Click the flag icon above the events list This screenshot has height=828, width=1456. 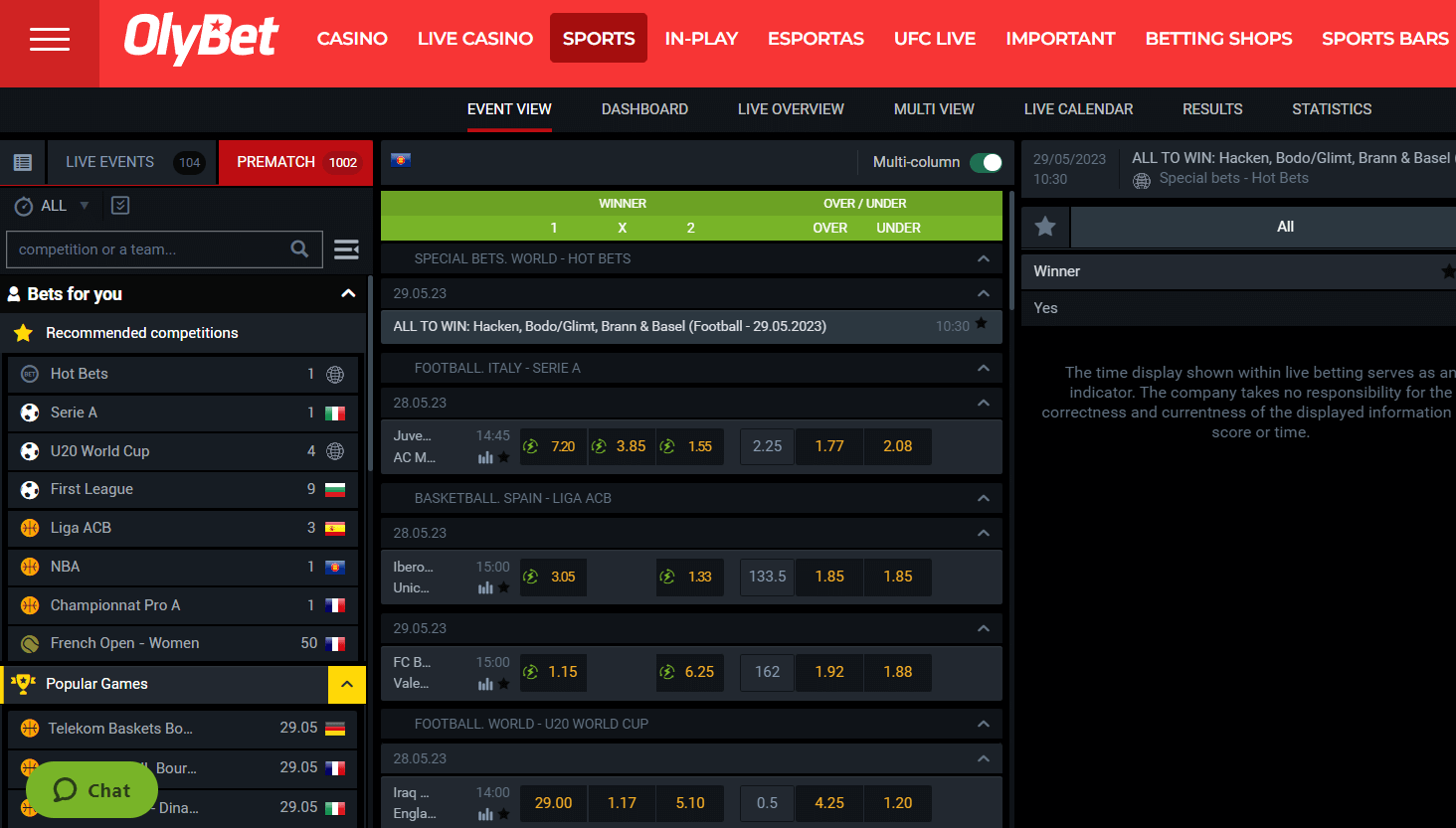tap(402, 160)
